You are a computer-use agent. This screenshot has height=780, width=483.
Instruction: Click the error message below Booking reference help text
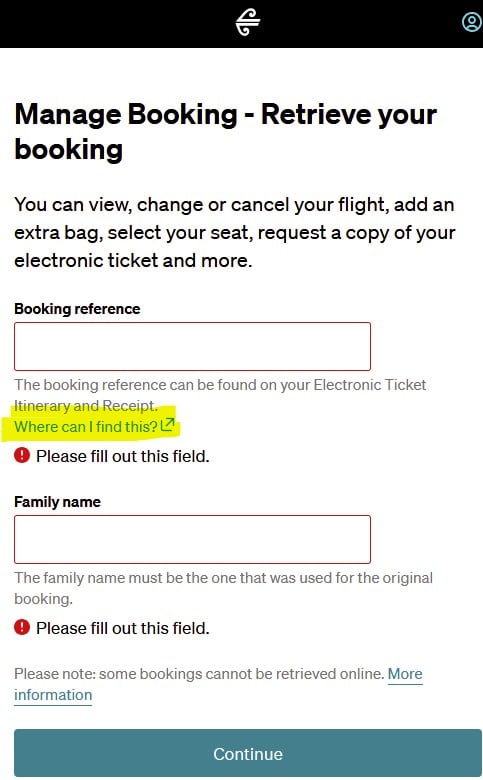coord(122,456)
